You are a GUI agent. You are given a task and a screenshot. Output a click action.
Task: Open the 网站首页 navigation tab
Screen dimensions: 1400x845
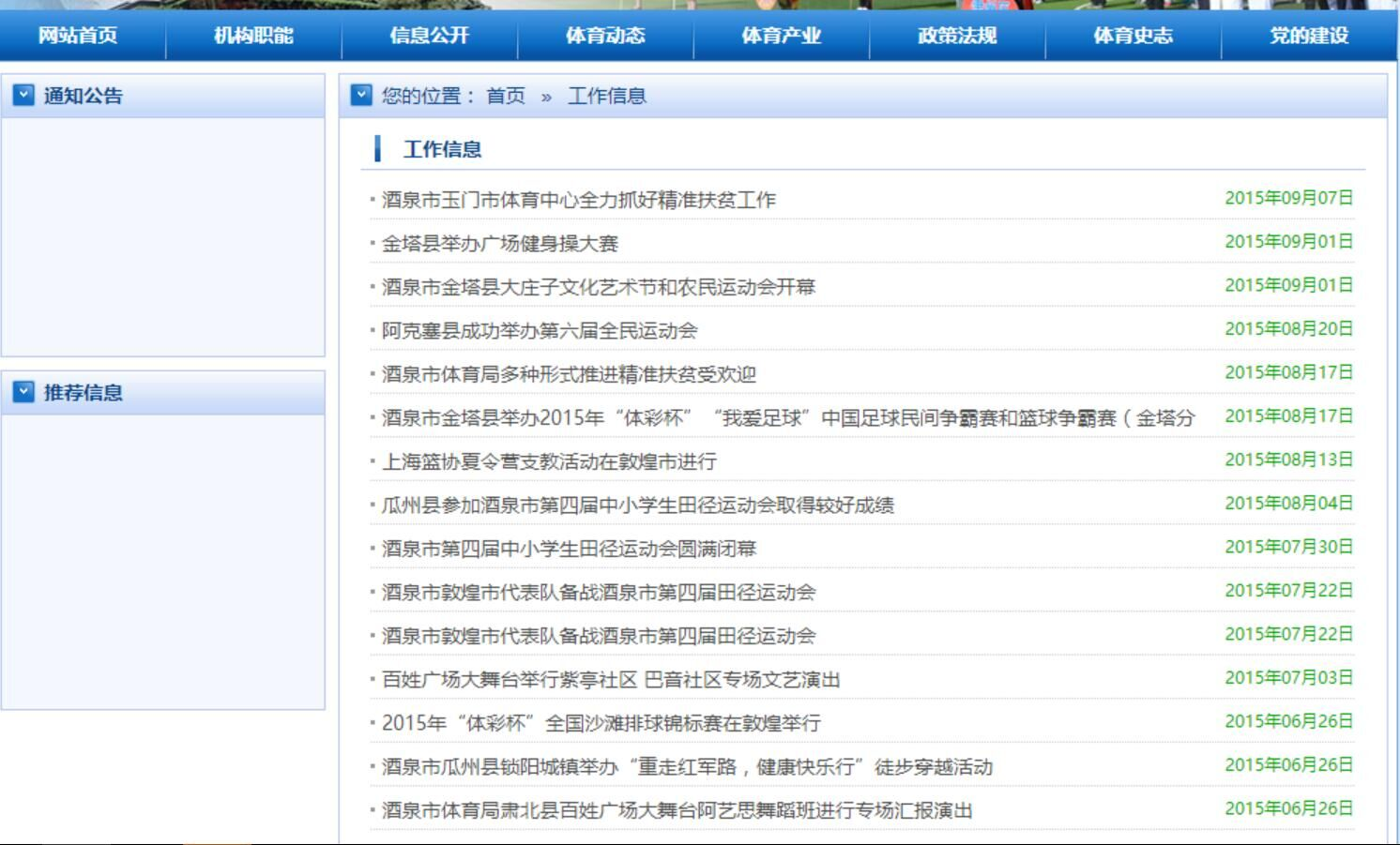[78, 36]
